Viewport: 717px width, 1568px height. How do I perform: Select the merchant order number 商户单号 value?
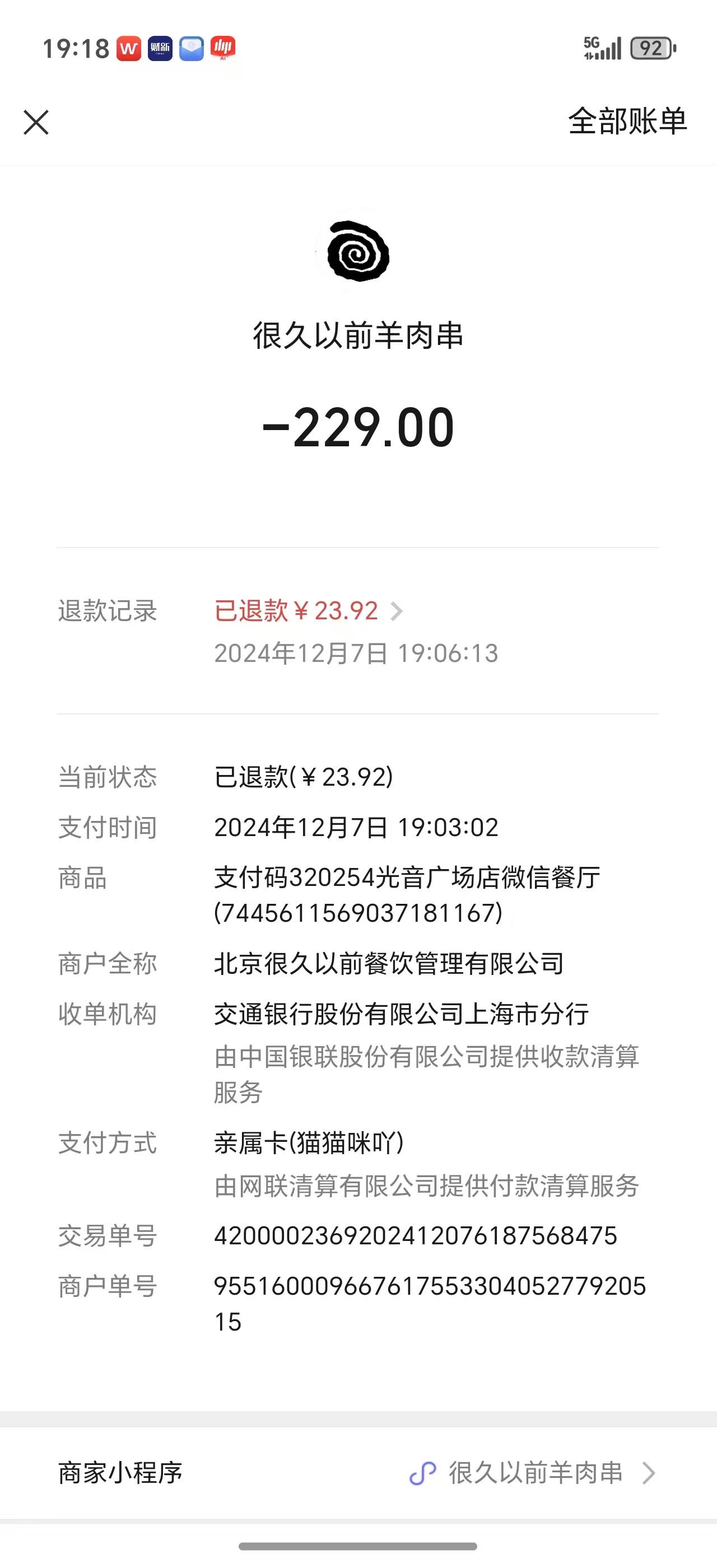430,1304
